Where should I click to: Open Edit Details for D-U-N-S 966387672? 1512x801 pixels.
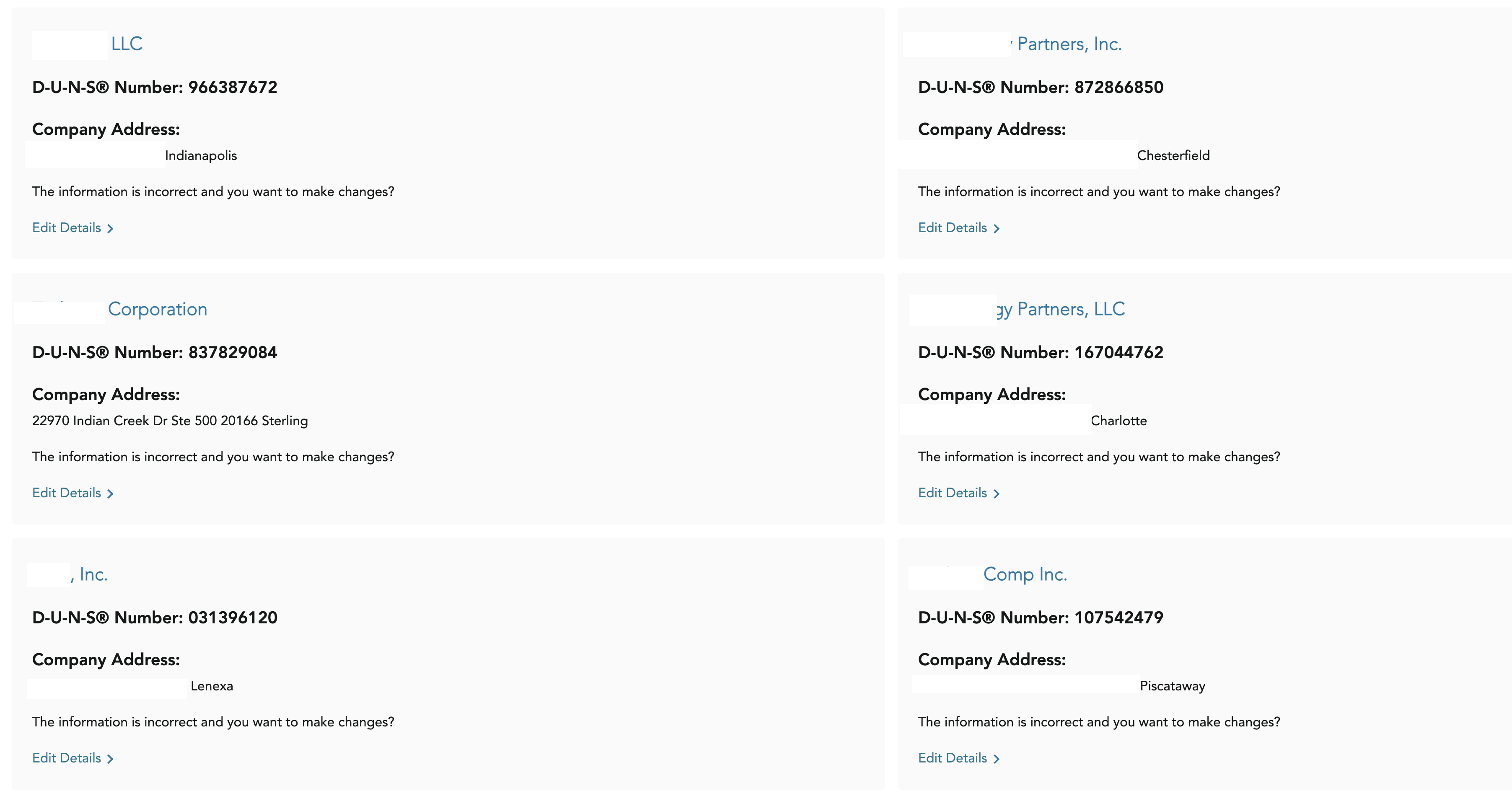pos(66,227)
